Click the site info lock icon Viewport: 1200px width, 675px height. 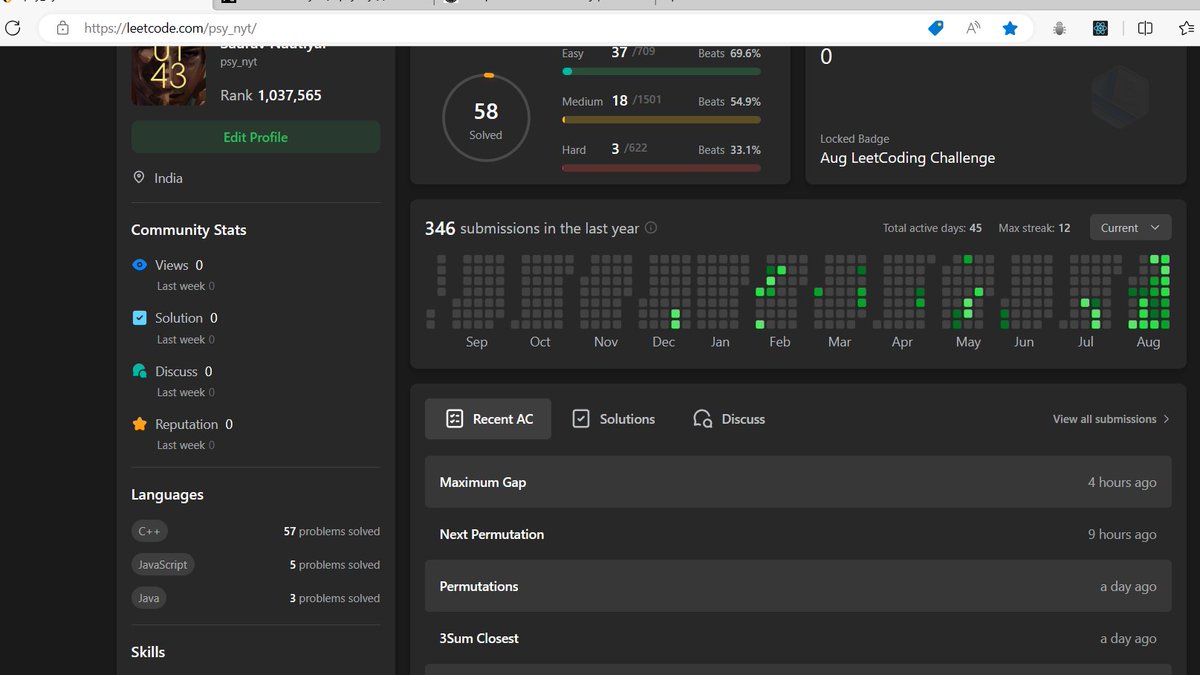[x=63, y=28]
